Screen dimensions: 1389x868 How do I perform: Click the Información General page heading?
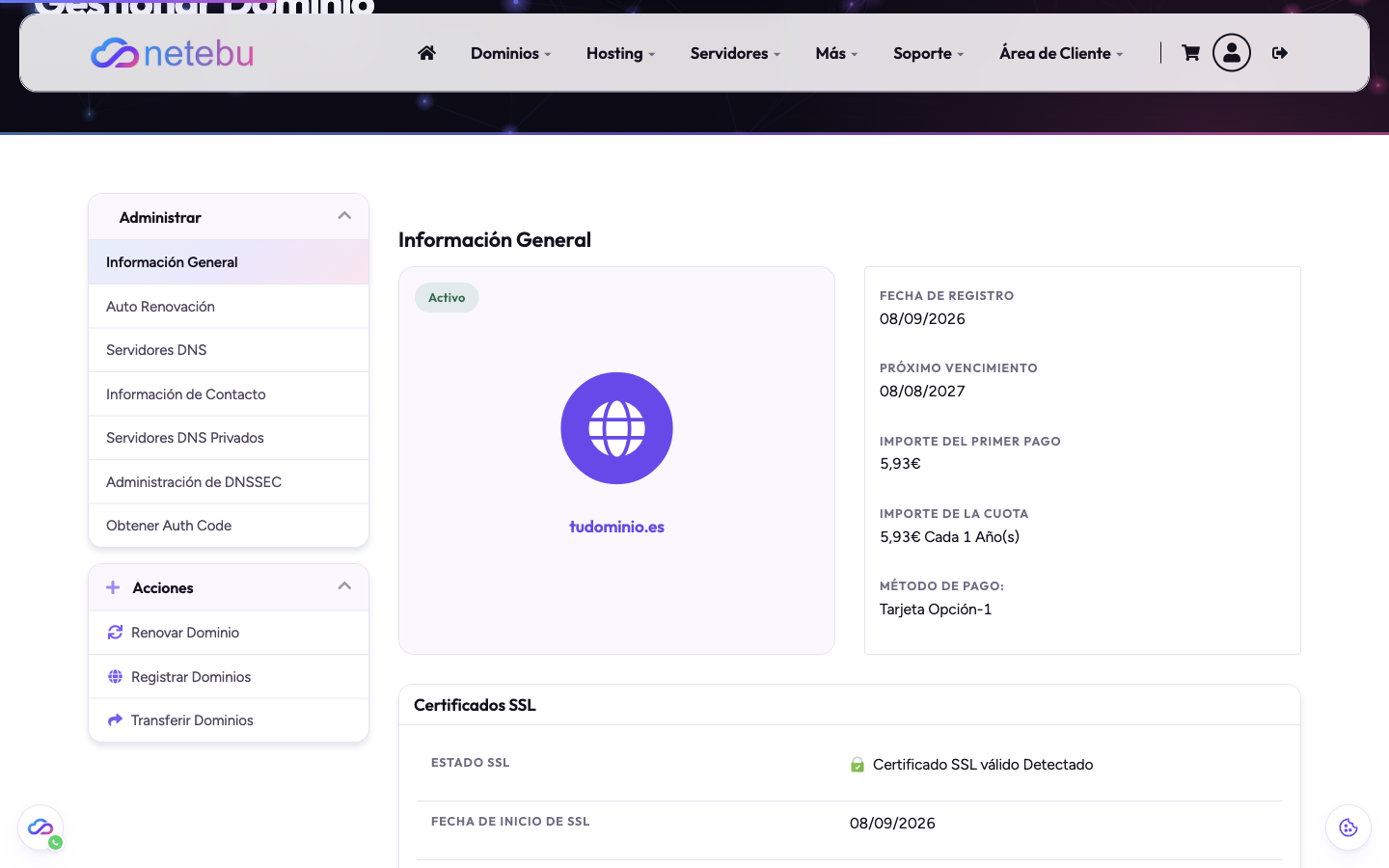(x=495, y=240)
